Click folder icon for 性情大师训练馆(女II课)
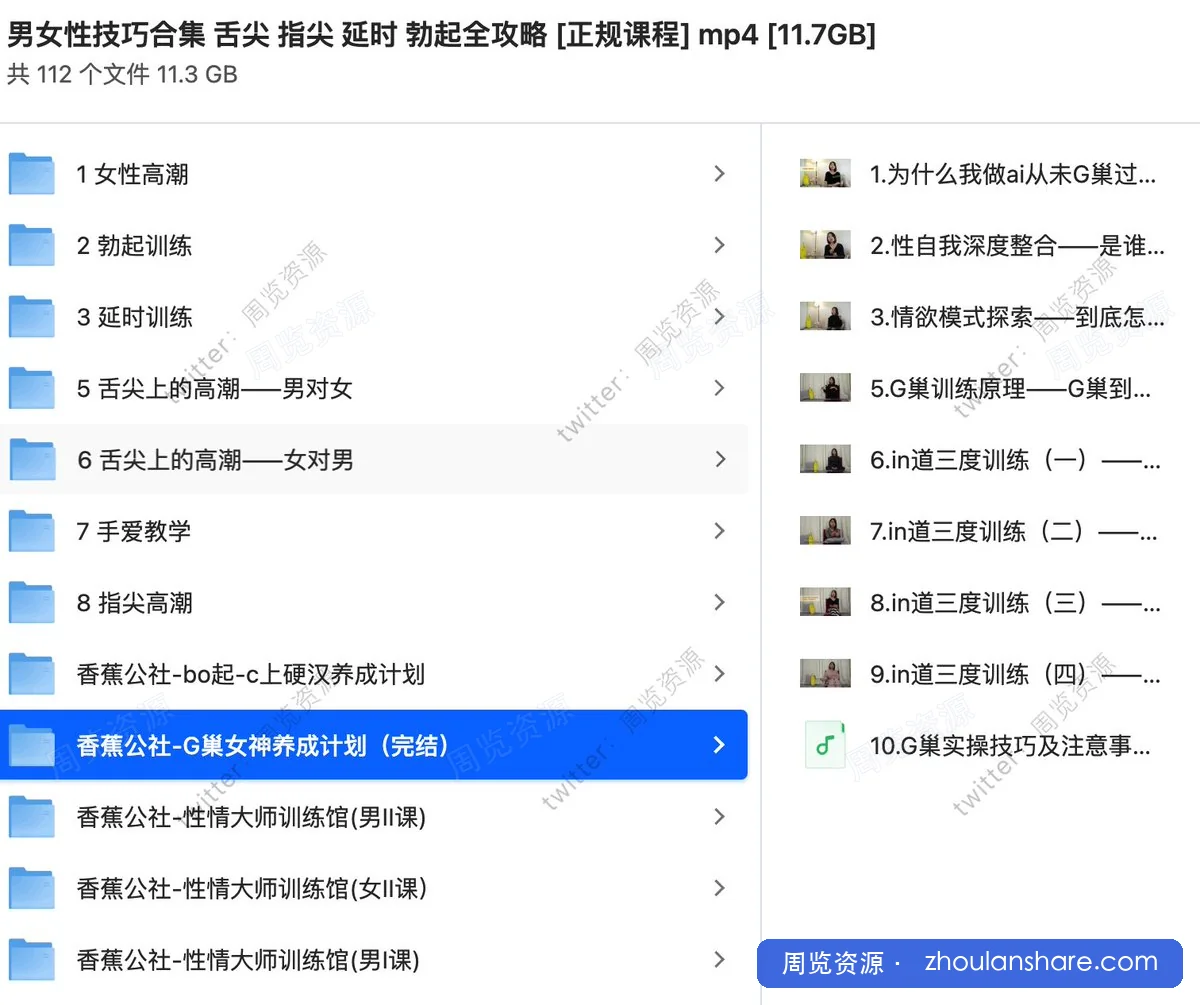This screenshot has height=1005, width=1200. (31, 888)
